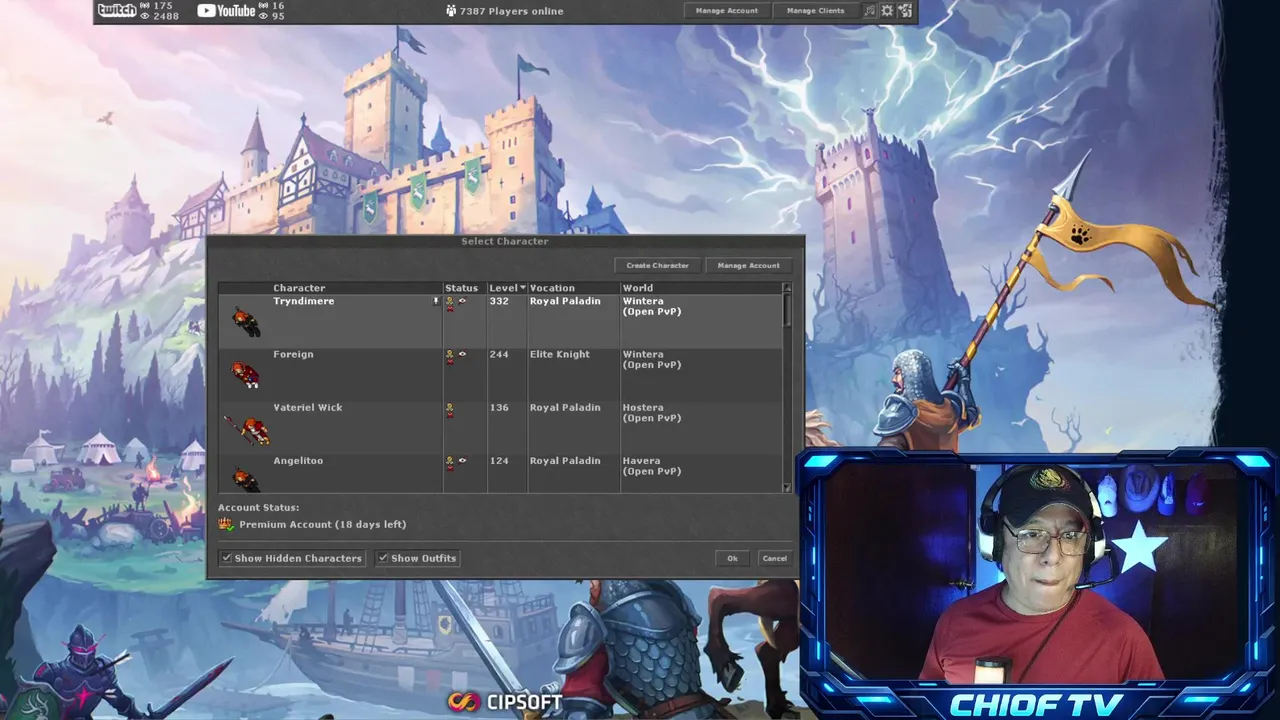Image resolution: width=1280 pixels, height=720 pixels.
Task: Sort by the Level column header
Action: (x=503, y=288)
